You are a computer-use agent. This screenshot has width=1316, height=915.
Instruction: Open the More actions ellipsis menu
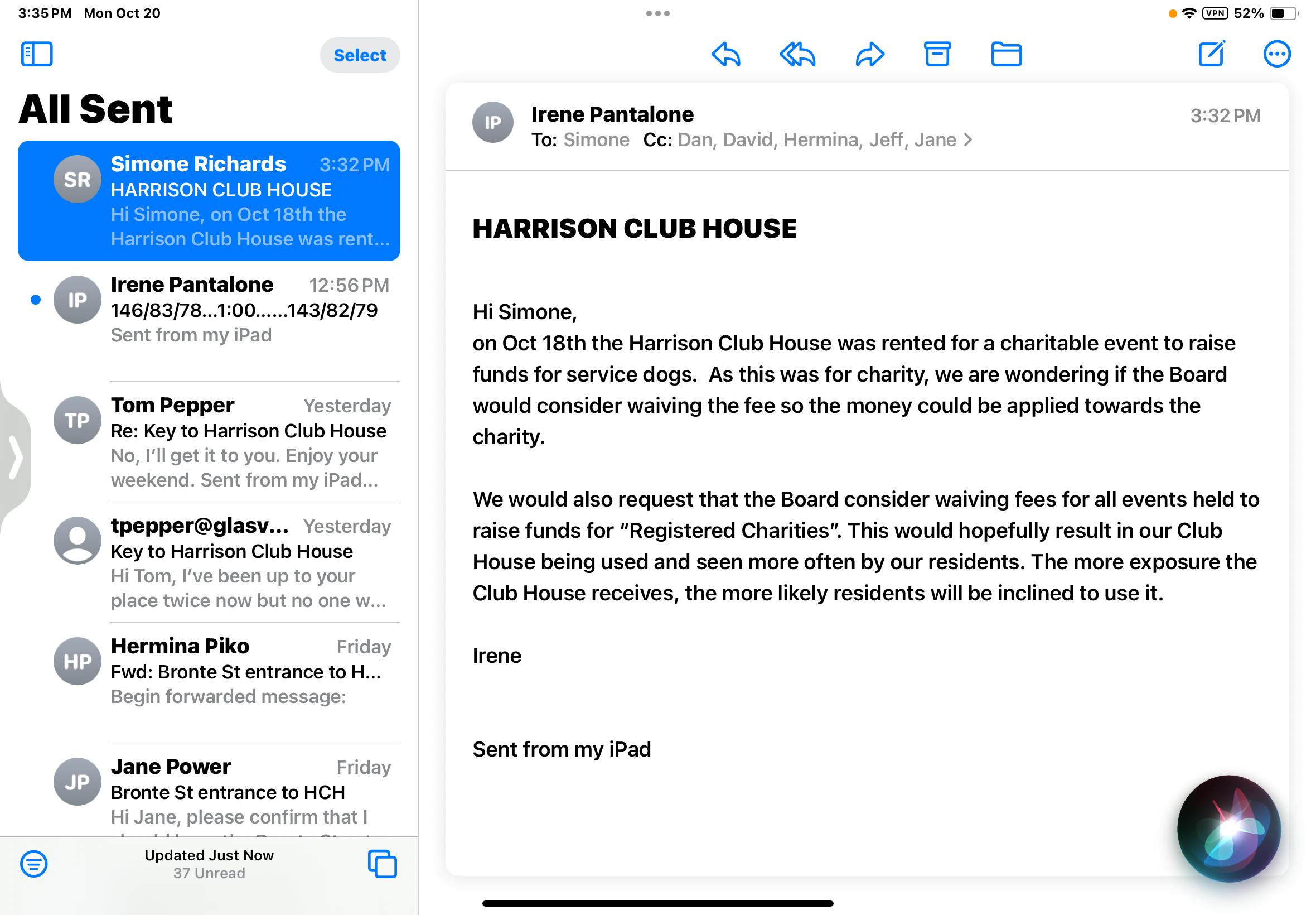click(x=1276, y=55)
